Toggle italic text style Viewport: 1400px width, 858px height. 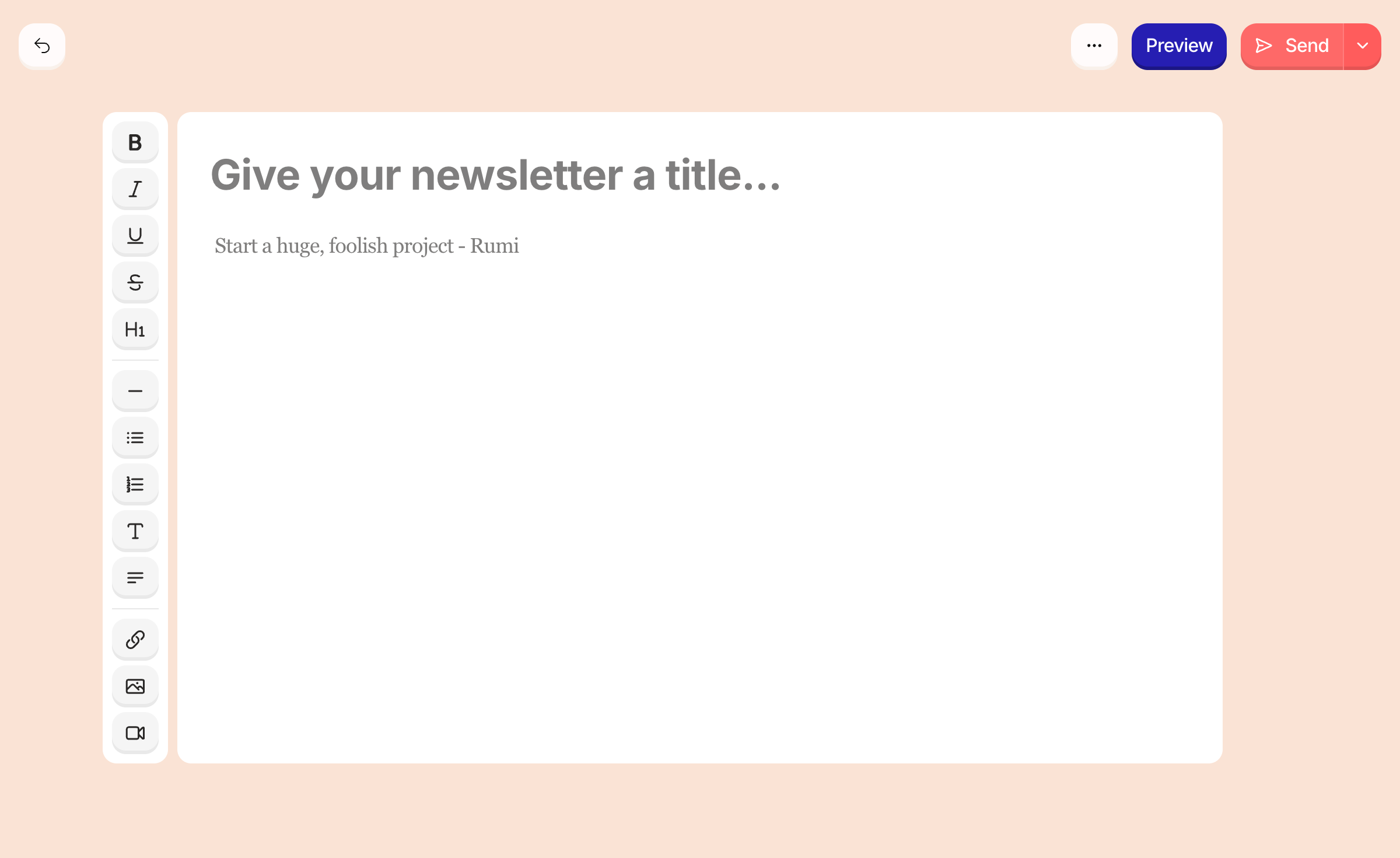tap(135, 189)
